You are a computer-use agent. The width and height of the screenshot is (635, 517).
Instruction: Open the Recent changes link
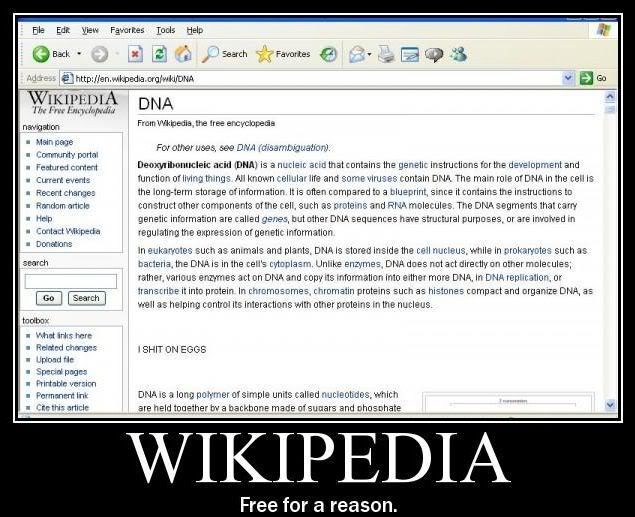click(x=66, y=193)
